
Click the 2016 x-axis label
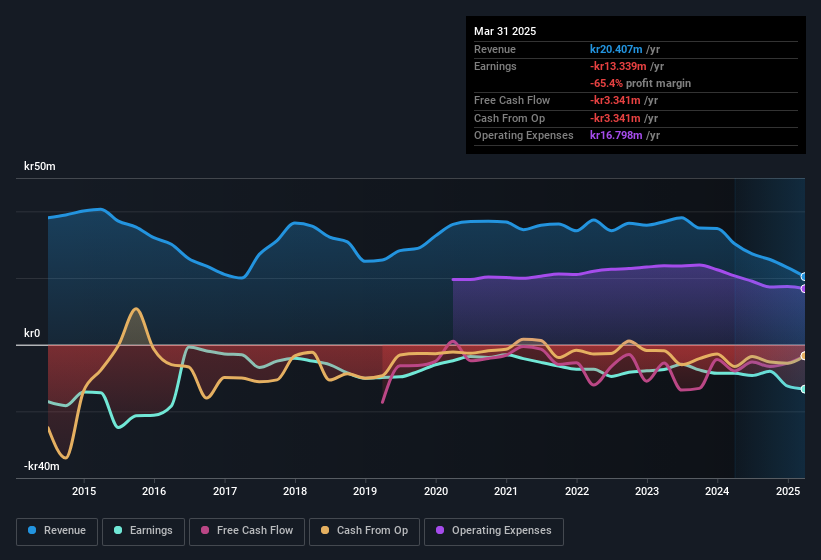tap(154, 491)
